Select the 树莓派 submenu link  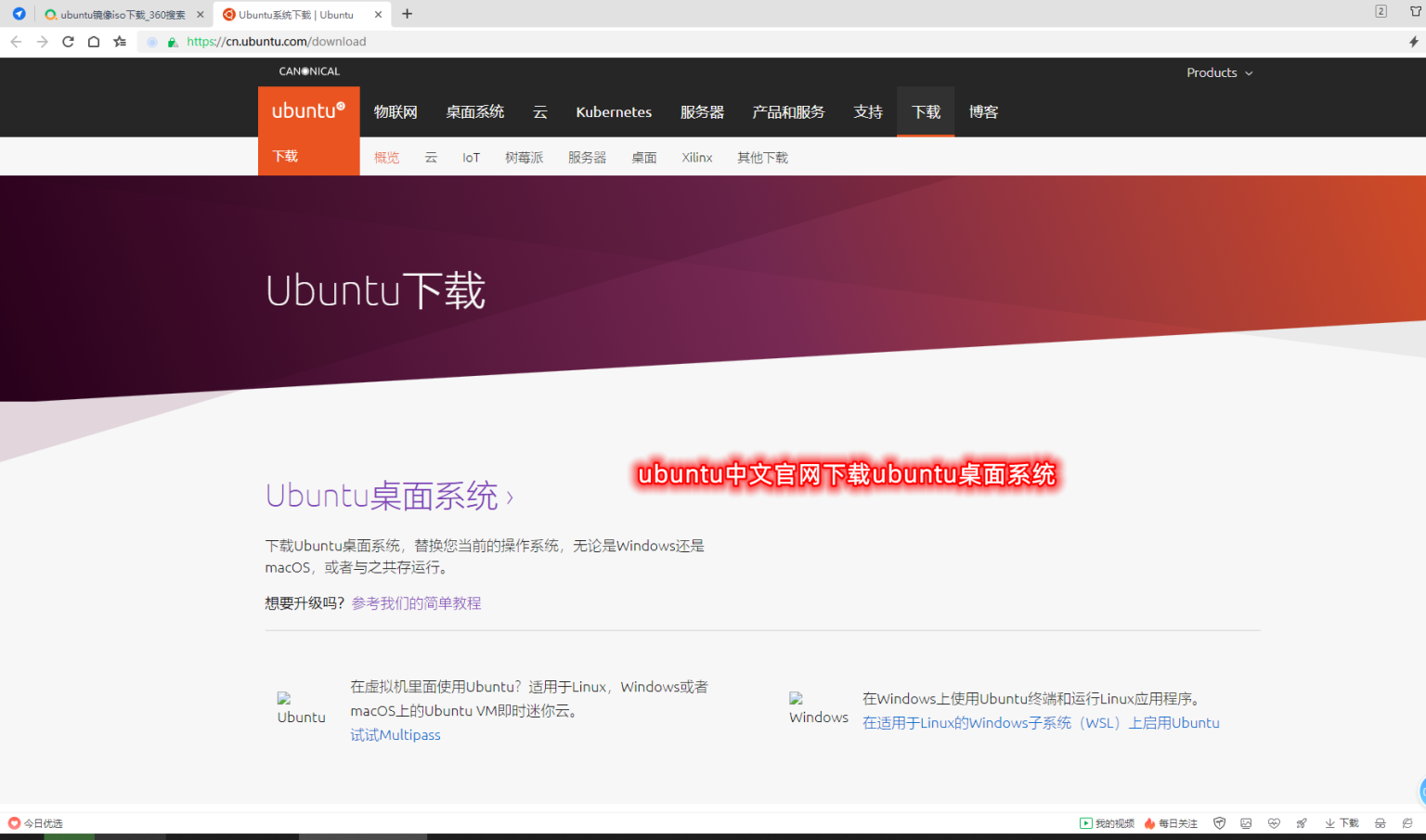point(524,157)
